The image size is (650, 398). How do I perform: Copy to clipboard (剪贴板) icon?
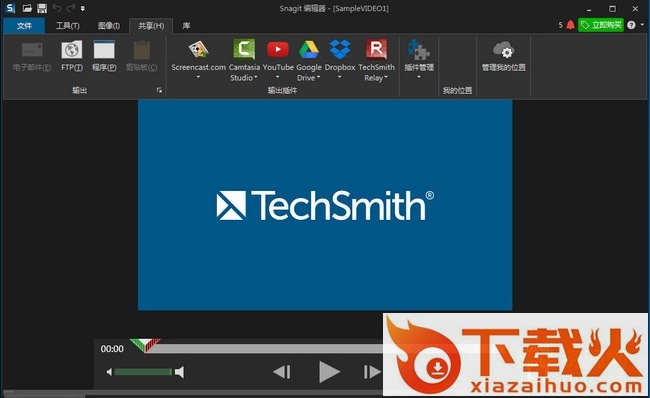click(142, 50)
